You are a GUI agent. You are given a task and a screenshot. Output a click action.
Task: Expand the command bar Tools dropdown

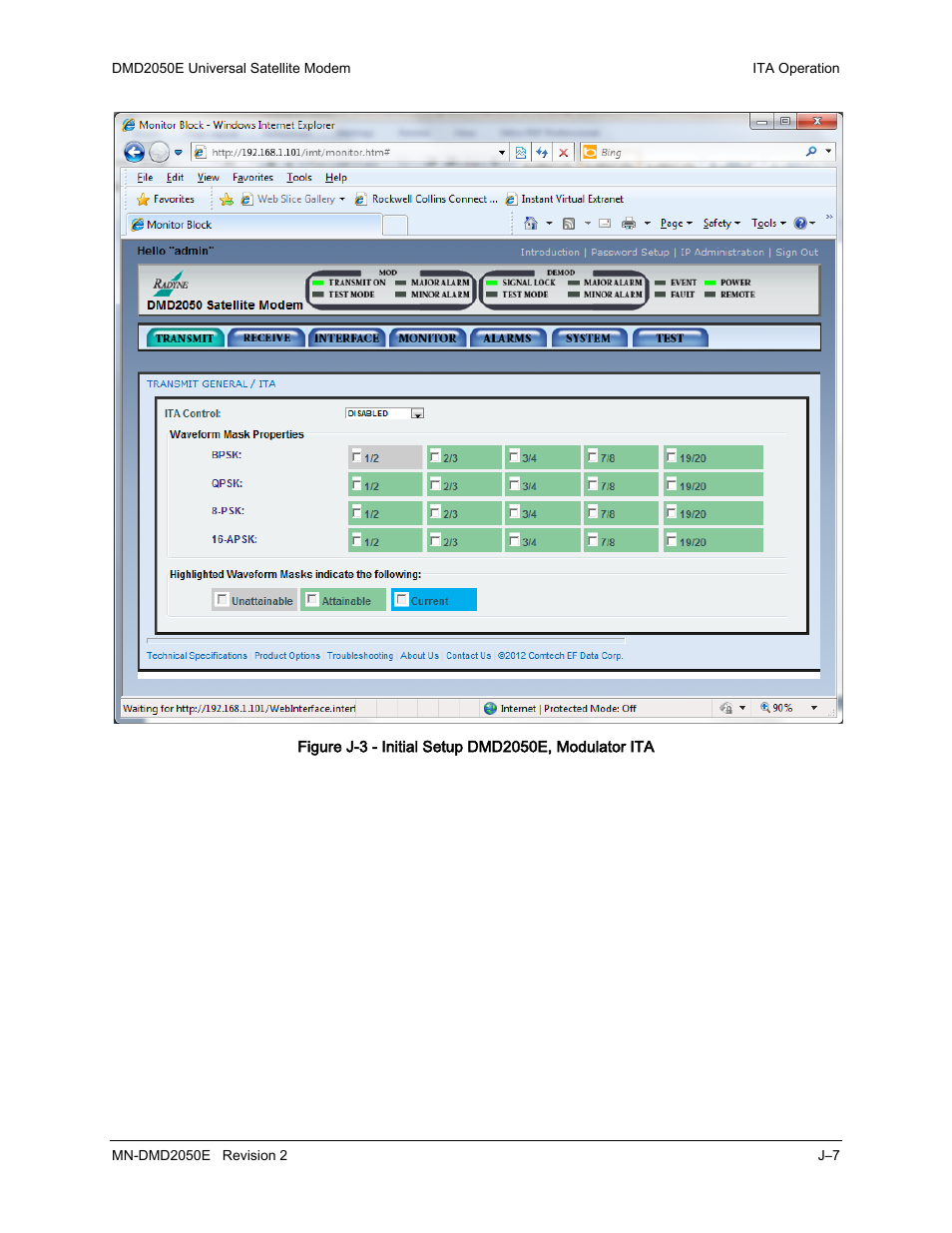(769, 224)
